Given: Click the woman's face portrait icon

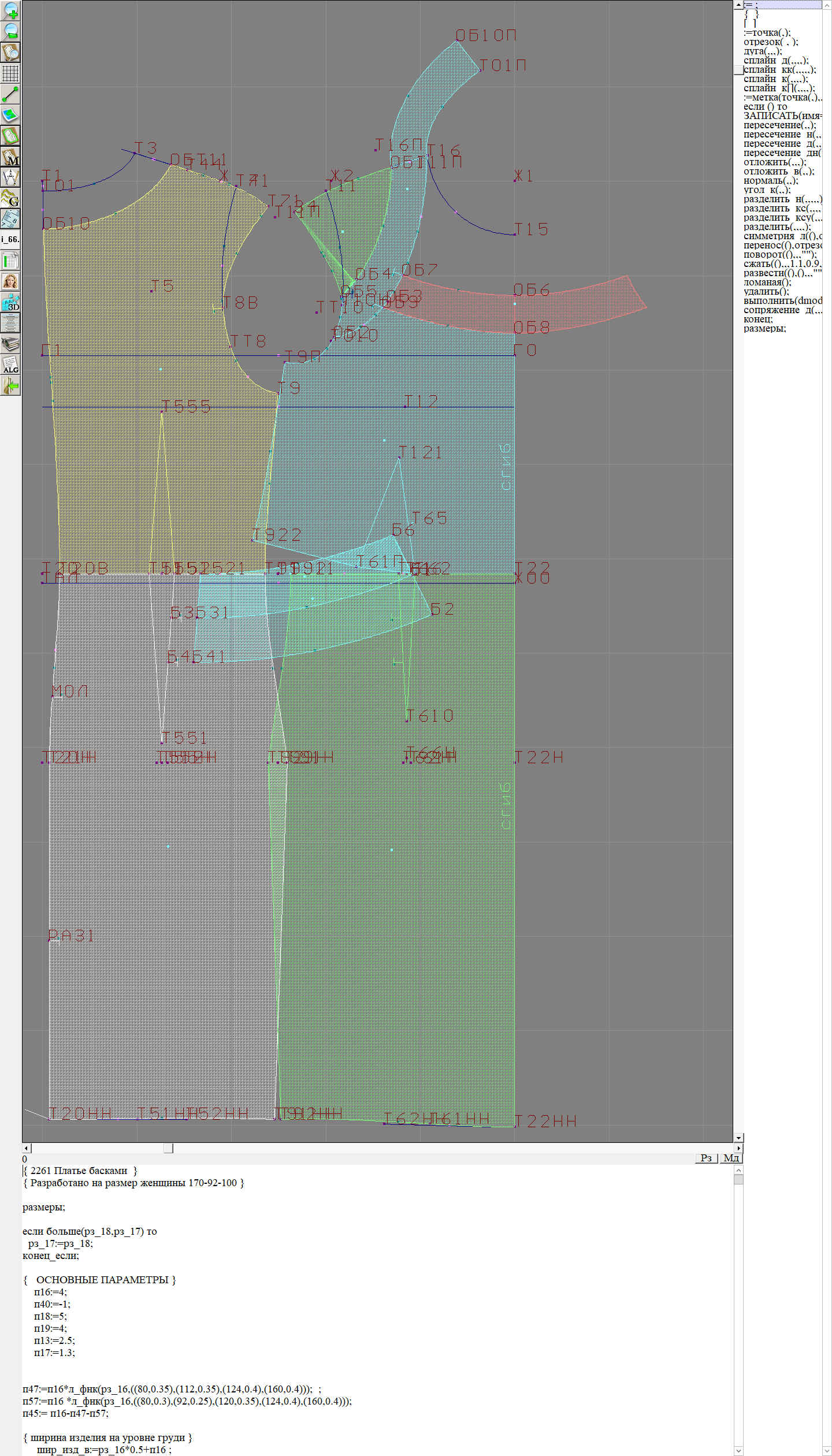Looking at the screenshot, I should [10, 281].
